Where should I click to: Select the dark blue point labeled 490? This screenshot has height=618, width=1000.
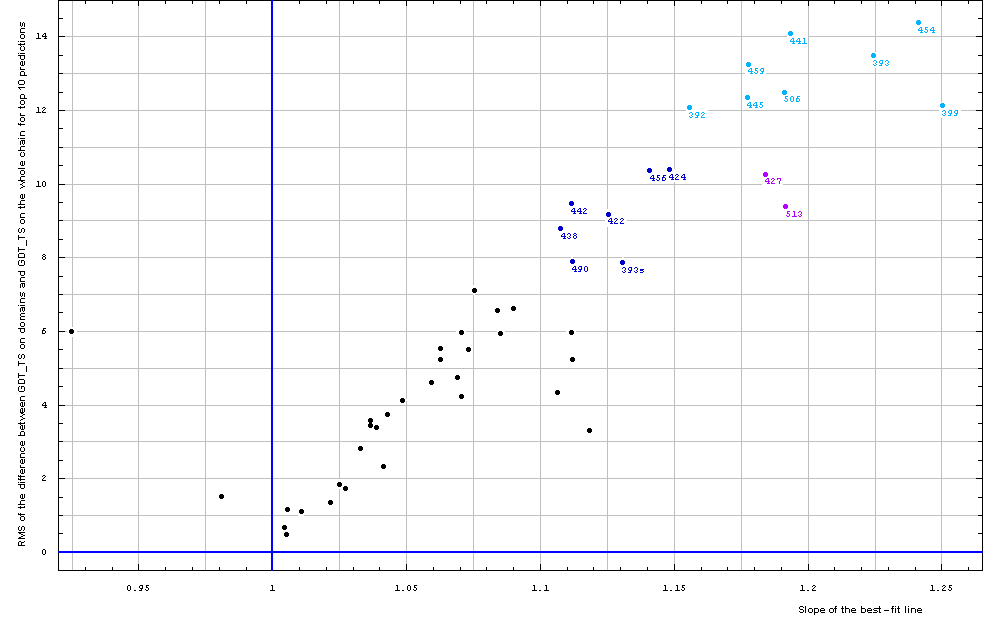(572, 262)
